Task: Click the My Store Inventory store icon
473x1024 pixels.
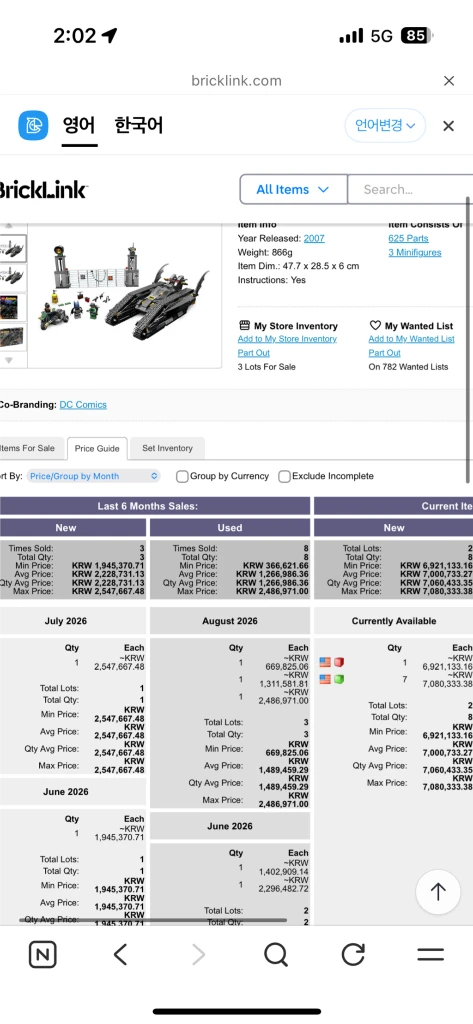Action: coord(245,325)
